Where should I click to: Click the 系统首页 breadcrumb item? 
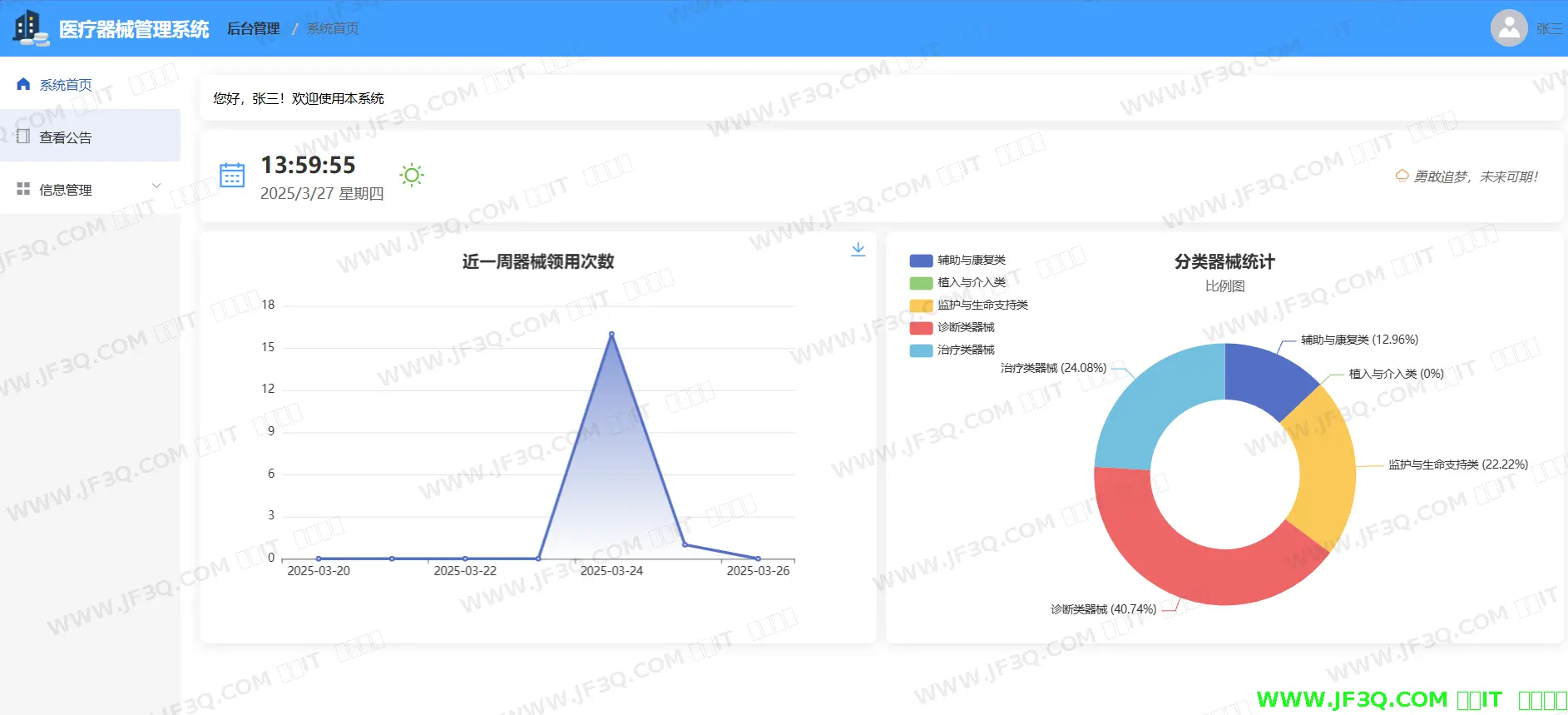333,29
